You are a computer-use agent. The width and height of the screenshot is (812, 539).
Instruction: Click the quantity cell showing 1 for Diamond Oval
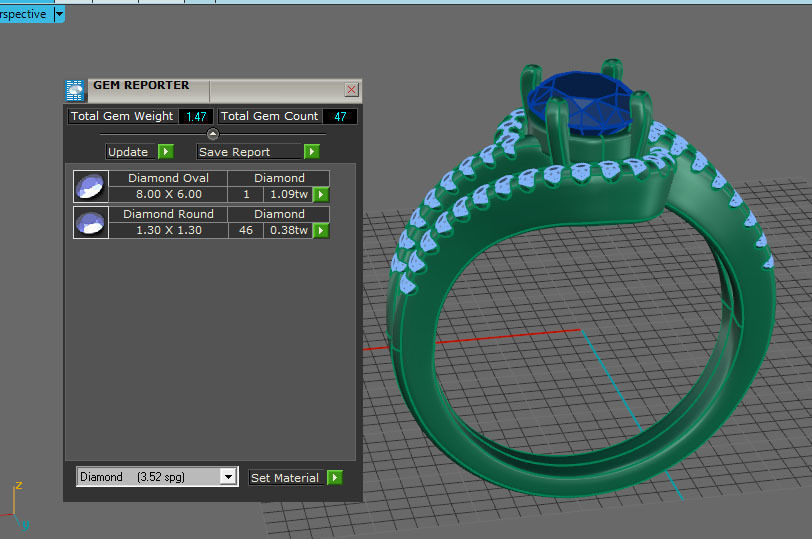pos(246,194)
